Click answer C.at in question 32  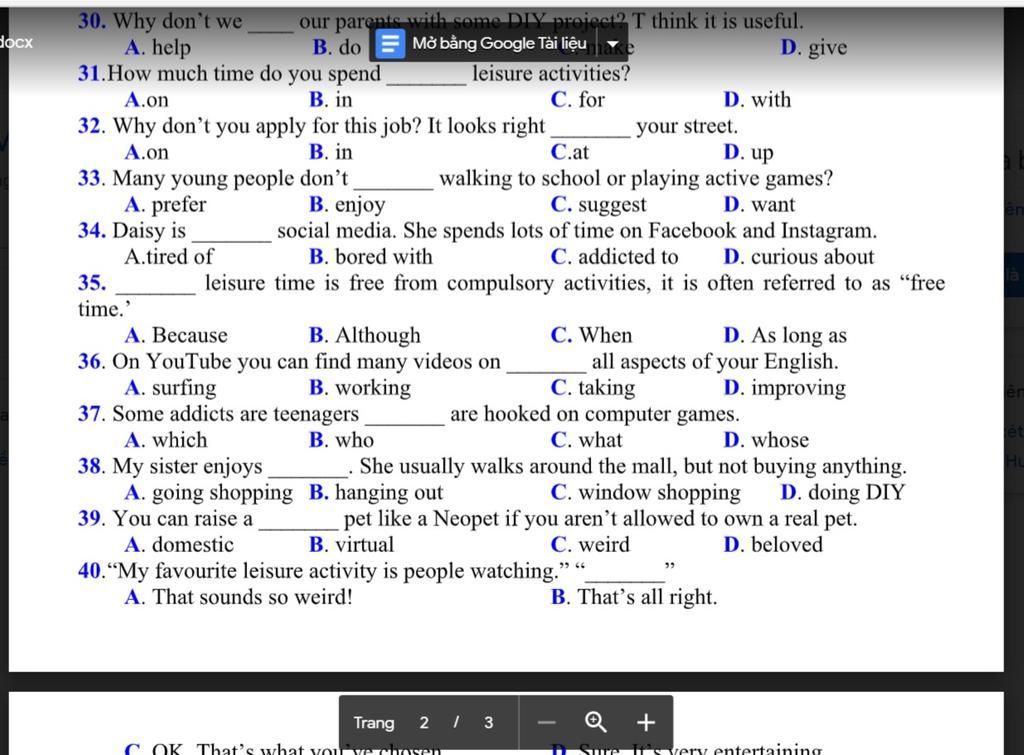(x=569, y=152)
